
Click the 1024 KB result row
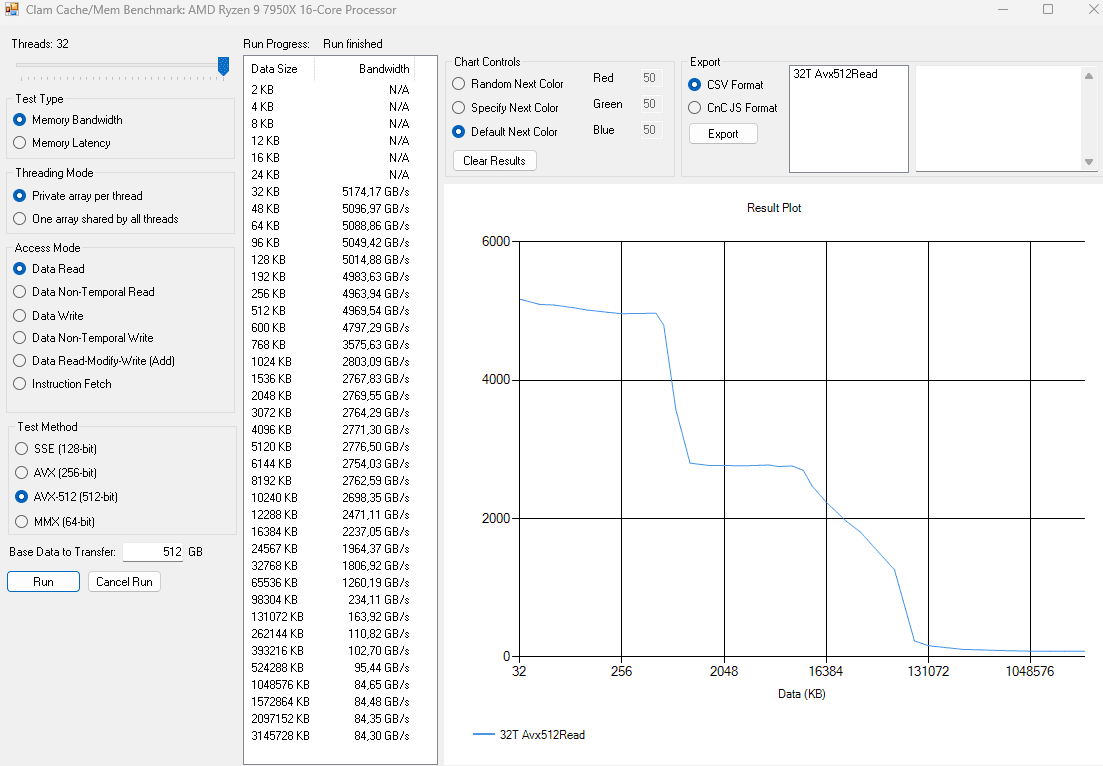click(x=330, y=362)
